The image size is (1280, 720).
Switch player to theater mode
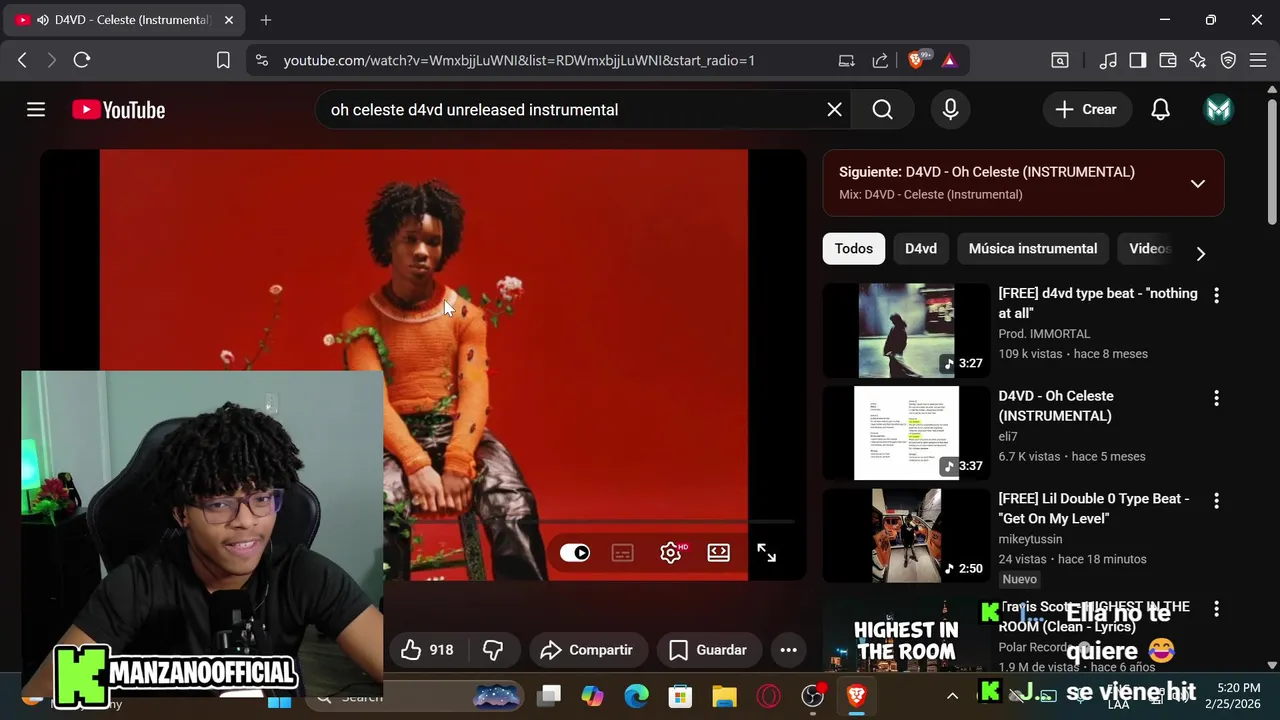(x=719, y=553)
